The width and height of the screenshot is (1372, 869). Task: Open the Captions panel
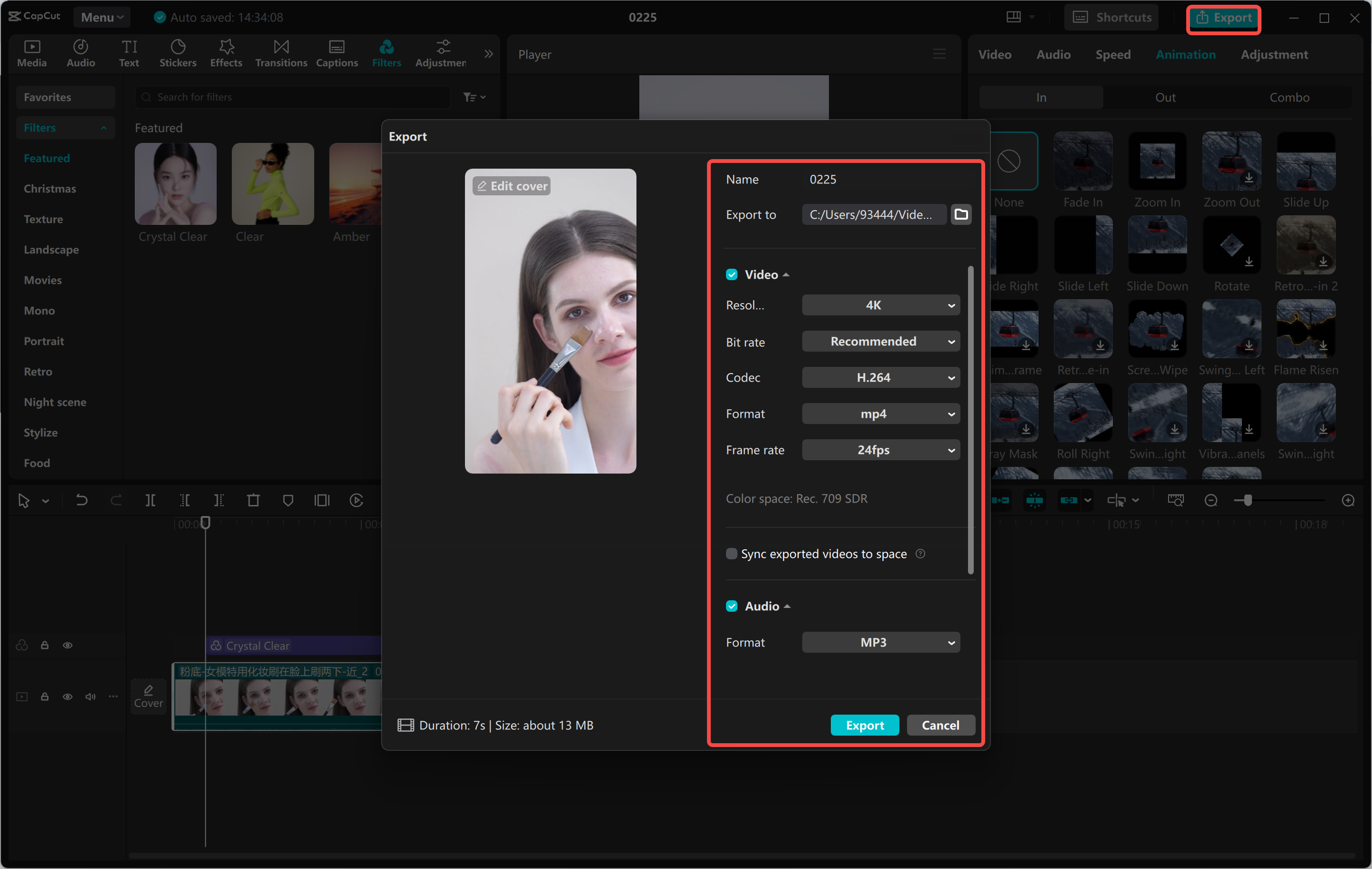(337, 53)
